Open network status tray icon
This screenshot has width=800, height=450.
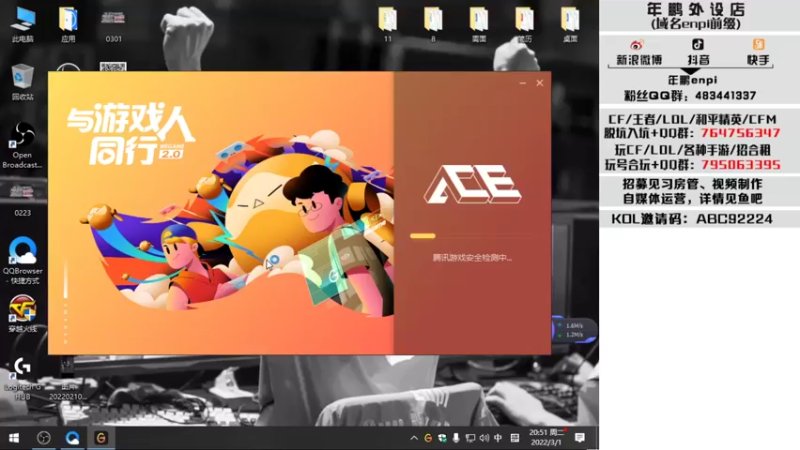[x=470, y=438]
